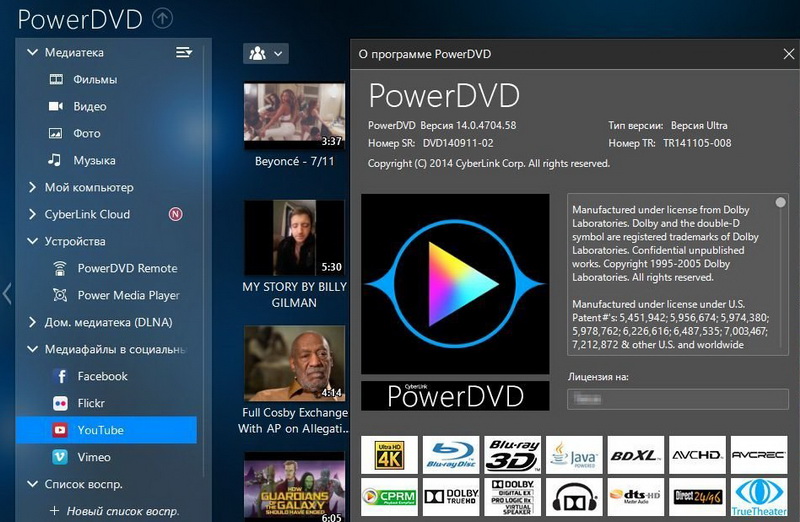The image size is (800, 522).
Task: Click the Dolby TrueHD logo
Action: pyautogui.click(x=451, y=497)
